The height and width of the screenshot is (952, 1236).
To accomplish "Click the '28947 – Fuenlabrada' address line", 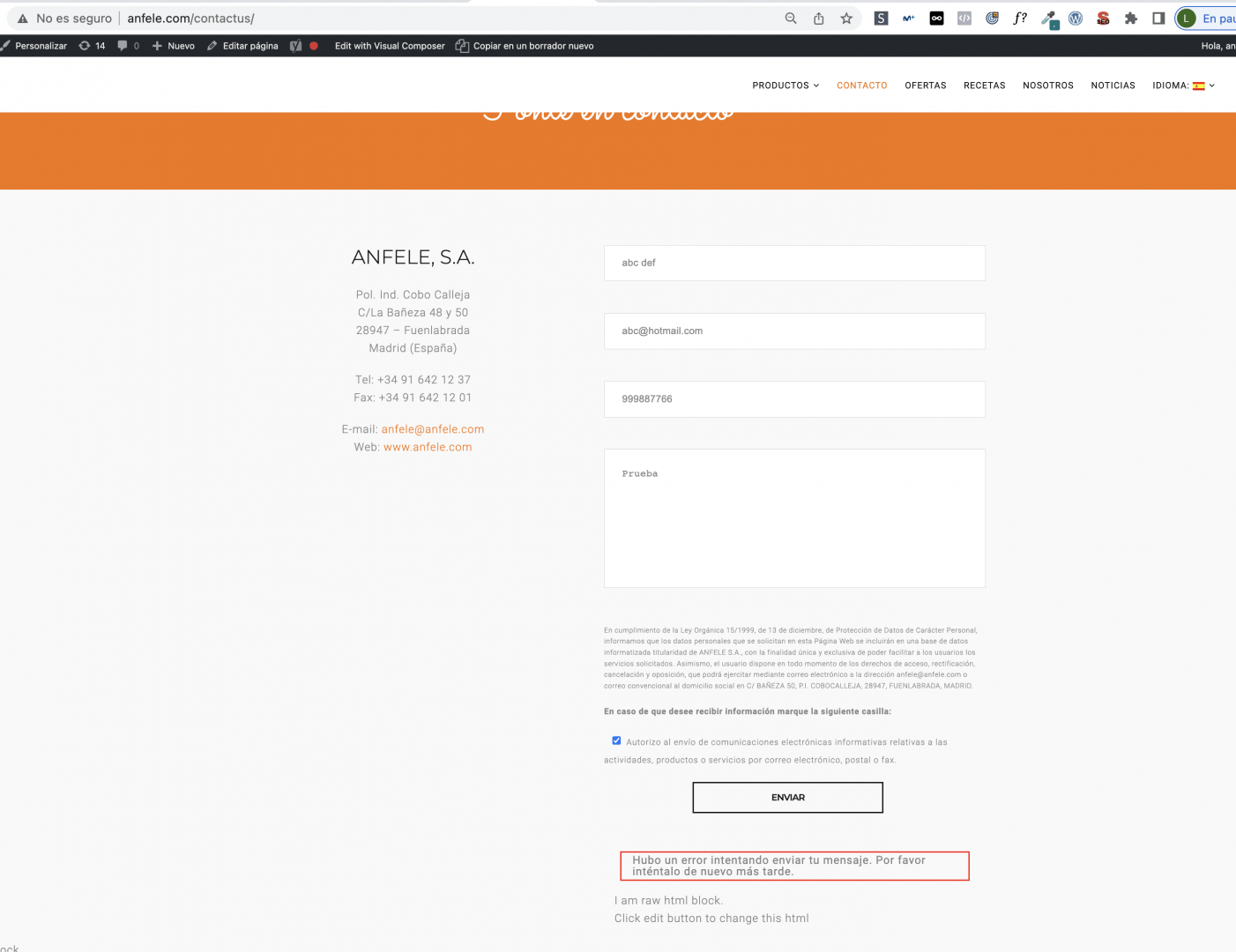I will (x=413, y=331).
